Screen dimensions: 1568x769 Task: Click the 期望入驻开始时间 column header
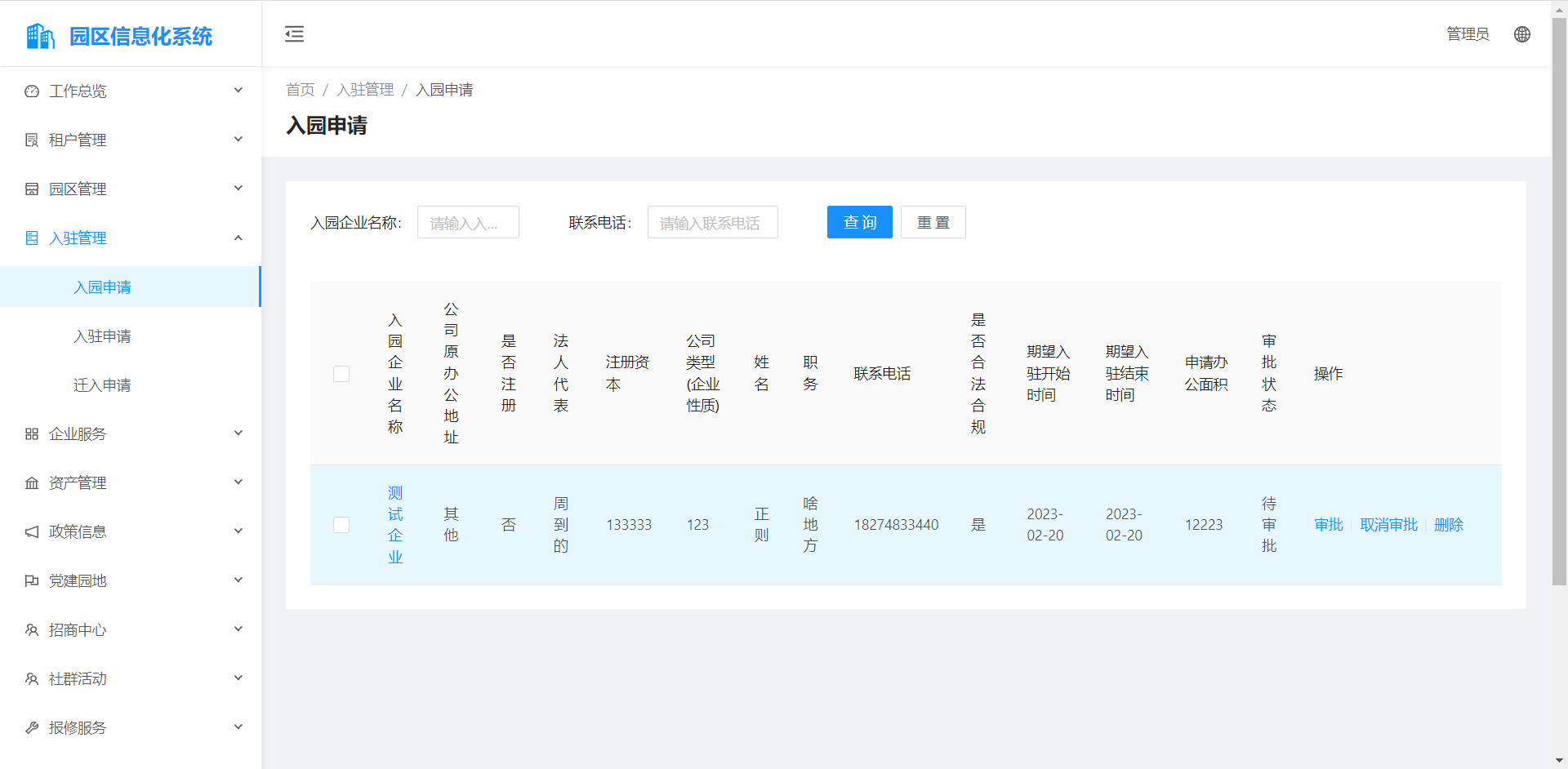(x=1049, y=374)
